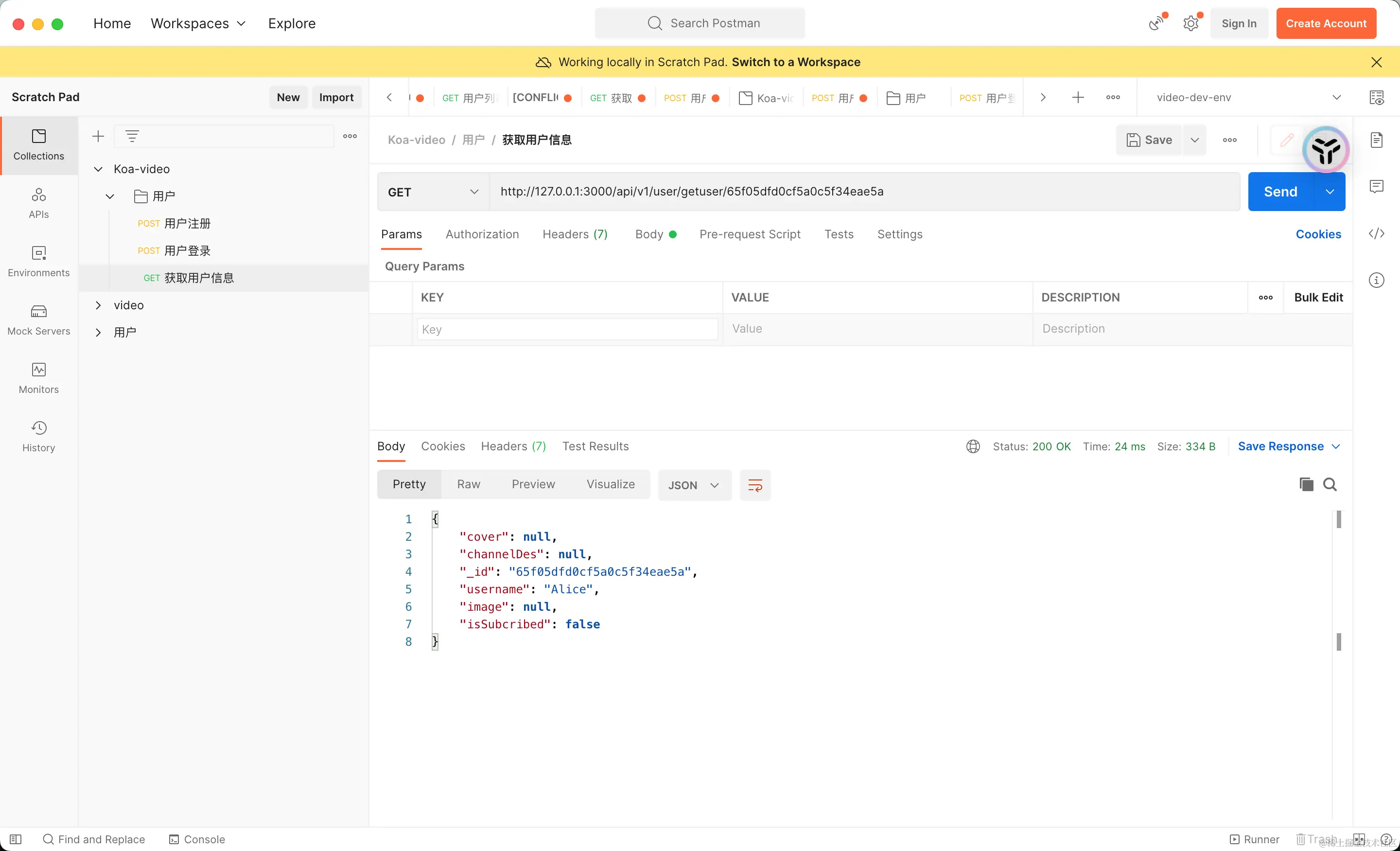
Task: Switch the response view to Raw
Action: pos(468,484)
